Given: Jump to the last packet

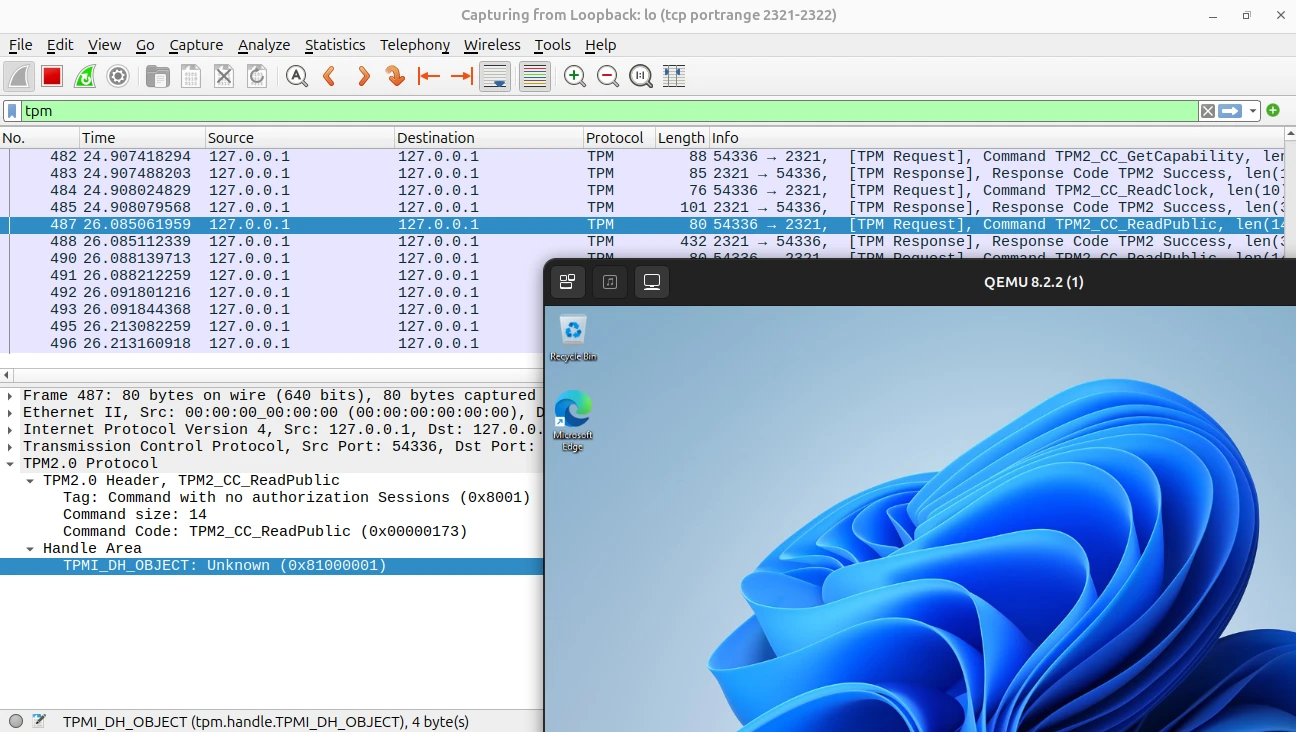Looking at the screenshot, I should pyautogui.click(x=461, y=76).
